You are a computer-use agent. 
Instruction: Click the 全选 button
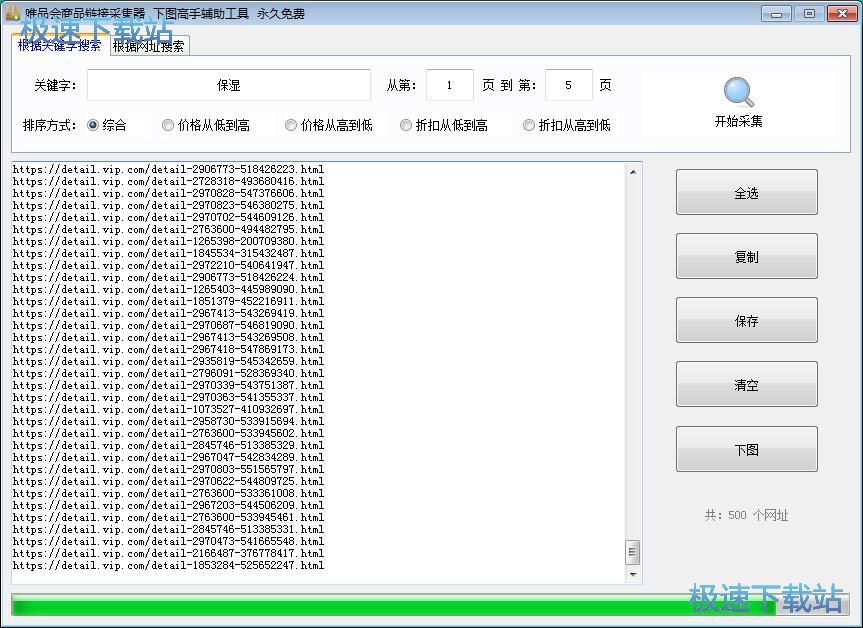(746, 192)
